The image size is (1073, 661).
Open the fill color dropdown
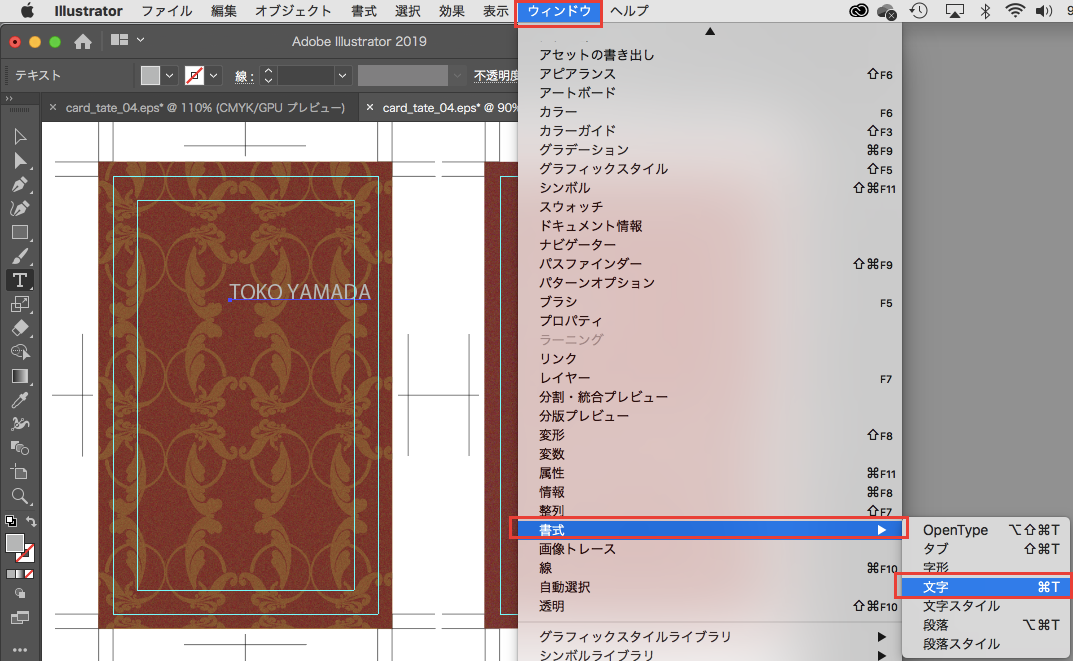pyautogui.click(x=169, y=75)
